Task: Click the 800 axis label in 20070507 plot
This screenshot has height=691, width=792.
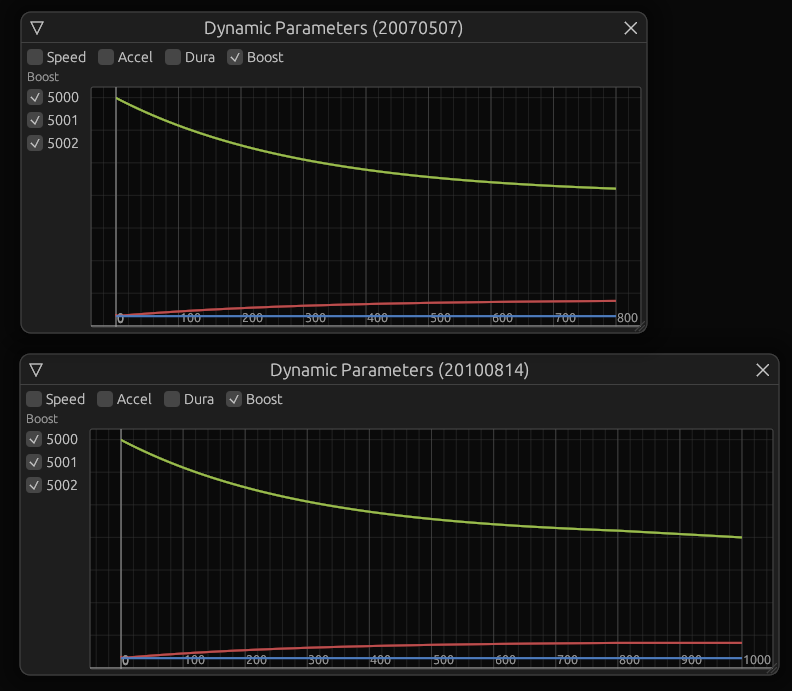Action: click(627, 318)
